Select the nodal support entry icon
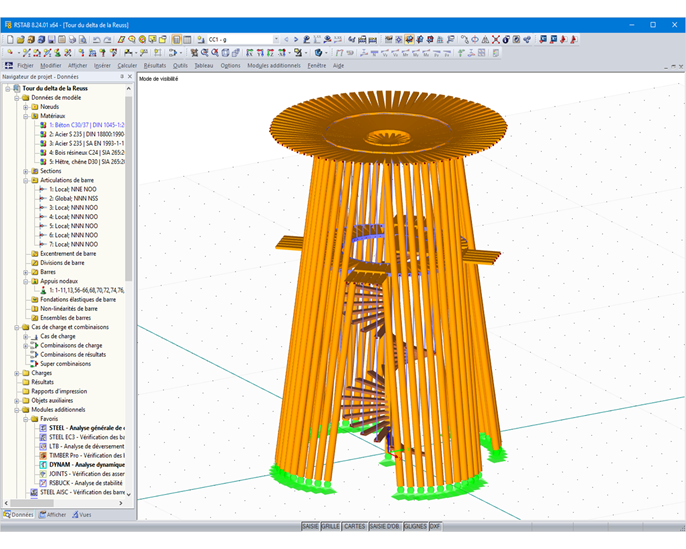The image size is (686, 549). [42, 290]
